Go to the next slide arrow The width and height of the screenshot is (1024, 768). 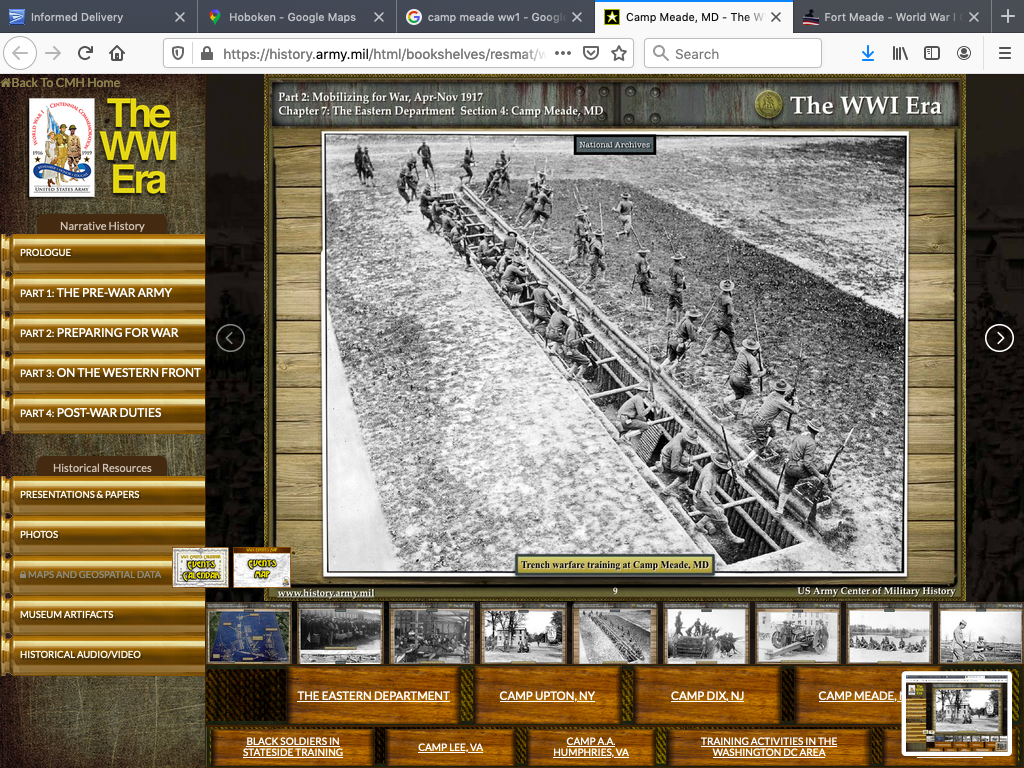pos(999,338)
